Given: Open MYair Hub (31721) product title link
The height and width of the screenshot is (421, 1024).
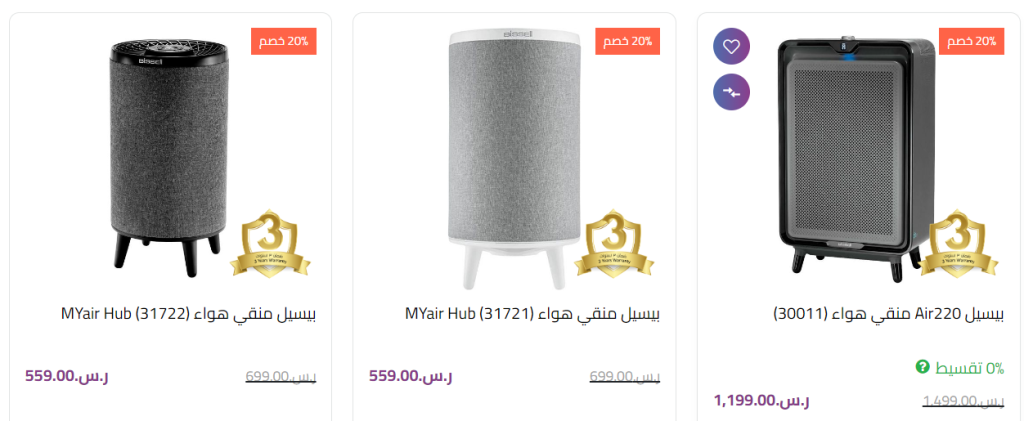Looking at the screenshot, I should coord(532,313).
